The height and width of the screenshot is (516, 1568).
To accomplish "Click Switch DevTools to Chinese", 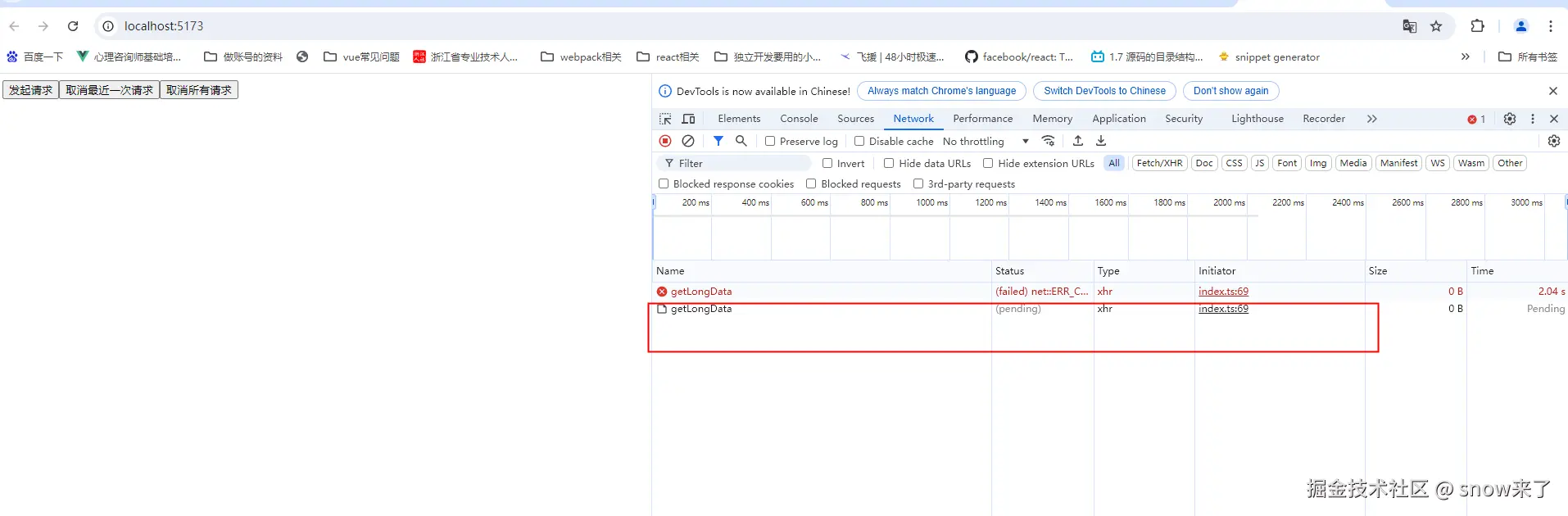I will click(x=1104, y=91).
